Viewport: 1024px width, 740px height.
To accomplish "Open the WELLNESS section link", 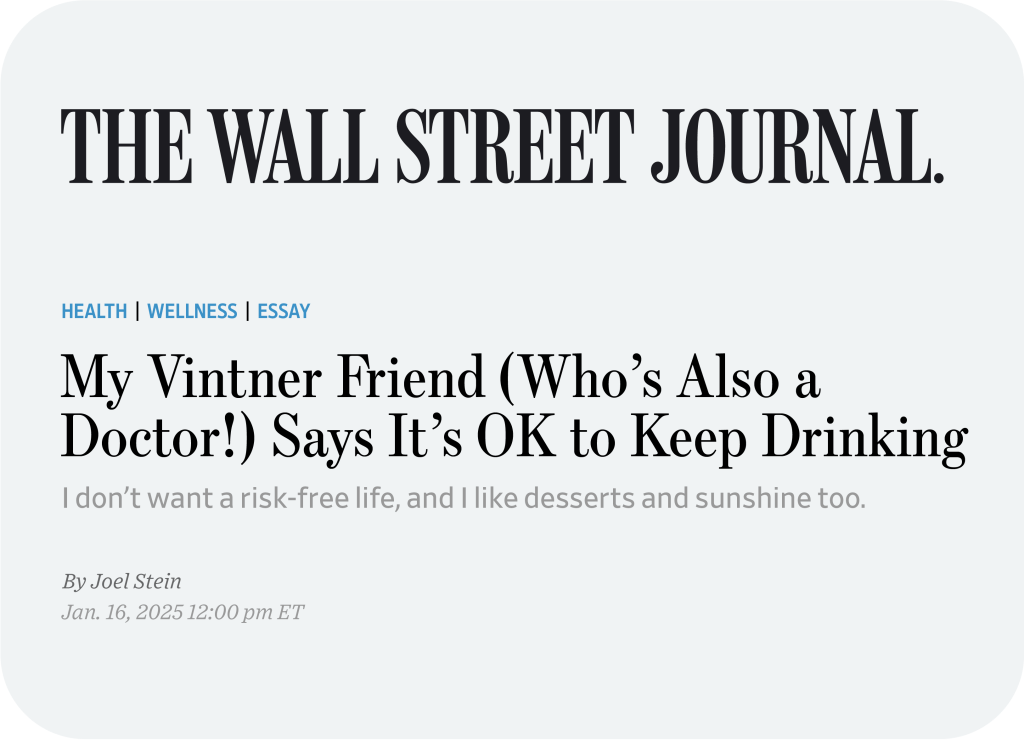I will click(x=192, y=311).
